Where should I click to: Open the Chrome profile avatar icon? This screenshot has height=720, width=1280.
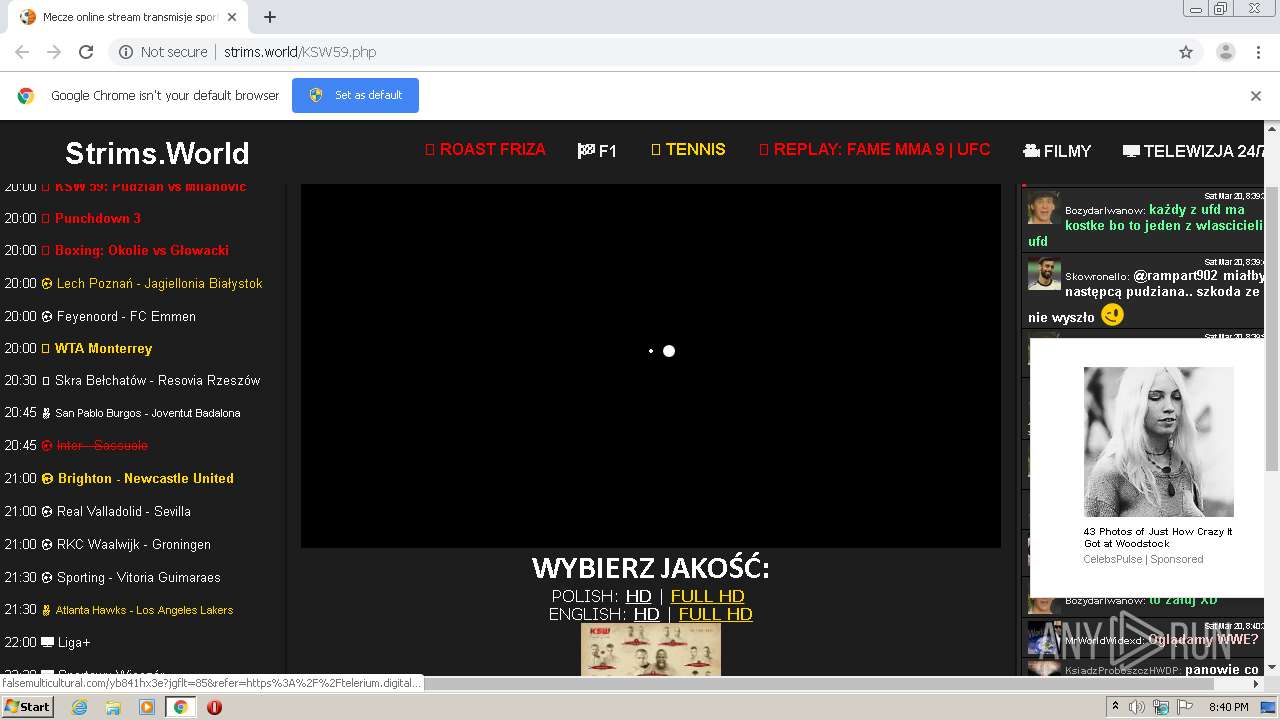(x=1225, y=52)
